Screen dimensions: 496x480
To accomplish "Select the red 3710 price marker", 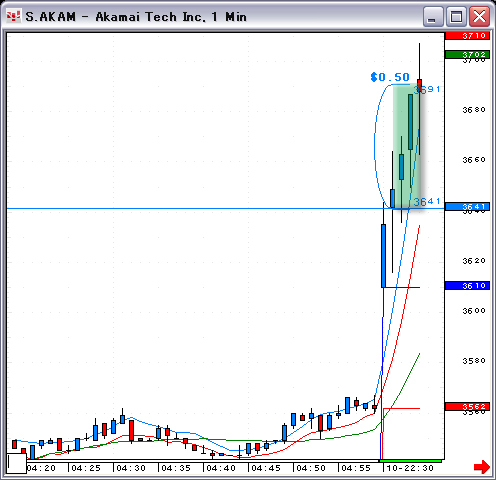I will (x=467, y=35).
